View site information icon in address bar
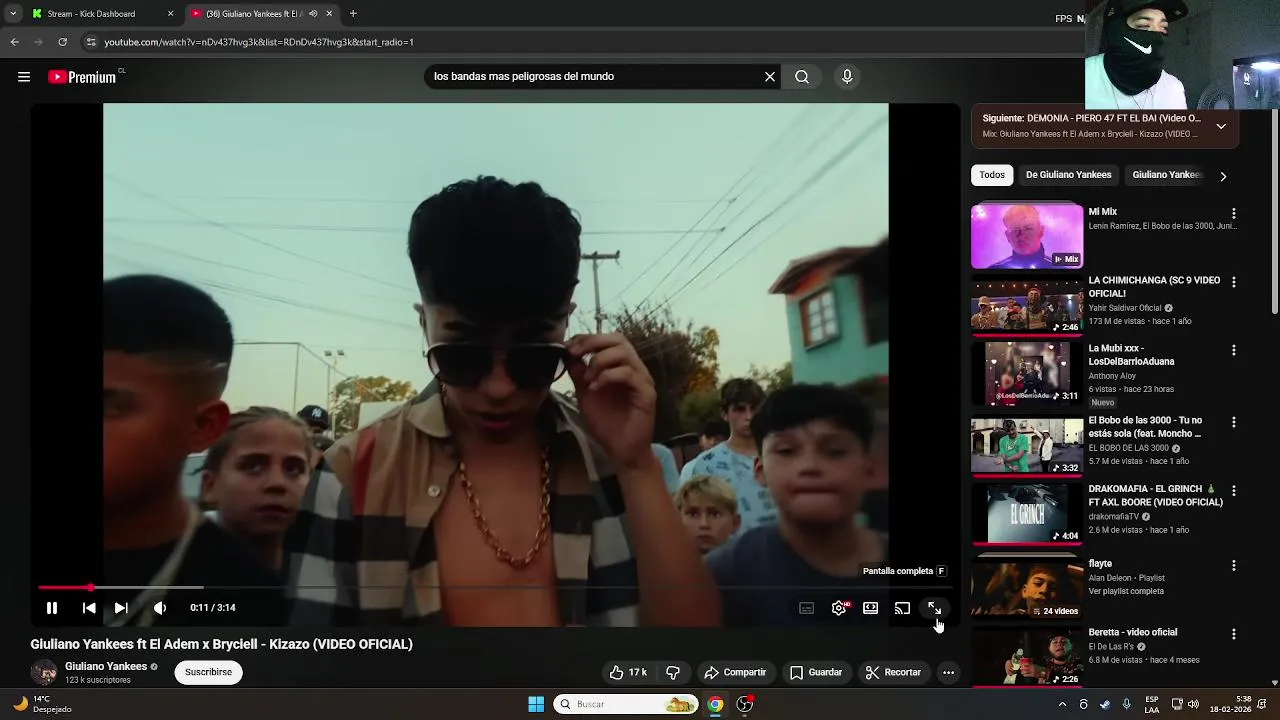This screenshot has width=1280, height=720. pos(91,42)
